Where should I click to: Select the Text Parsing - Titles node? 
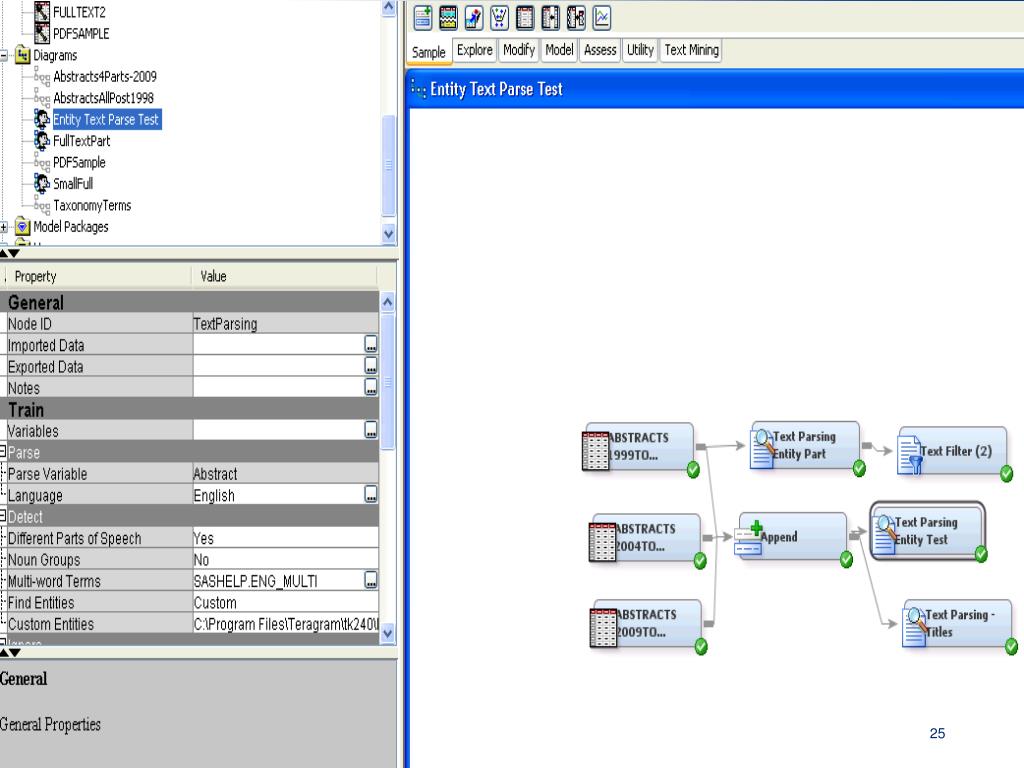(x=959, y=625)
